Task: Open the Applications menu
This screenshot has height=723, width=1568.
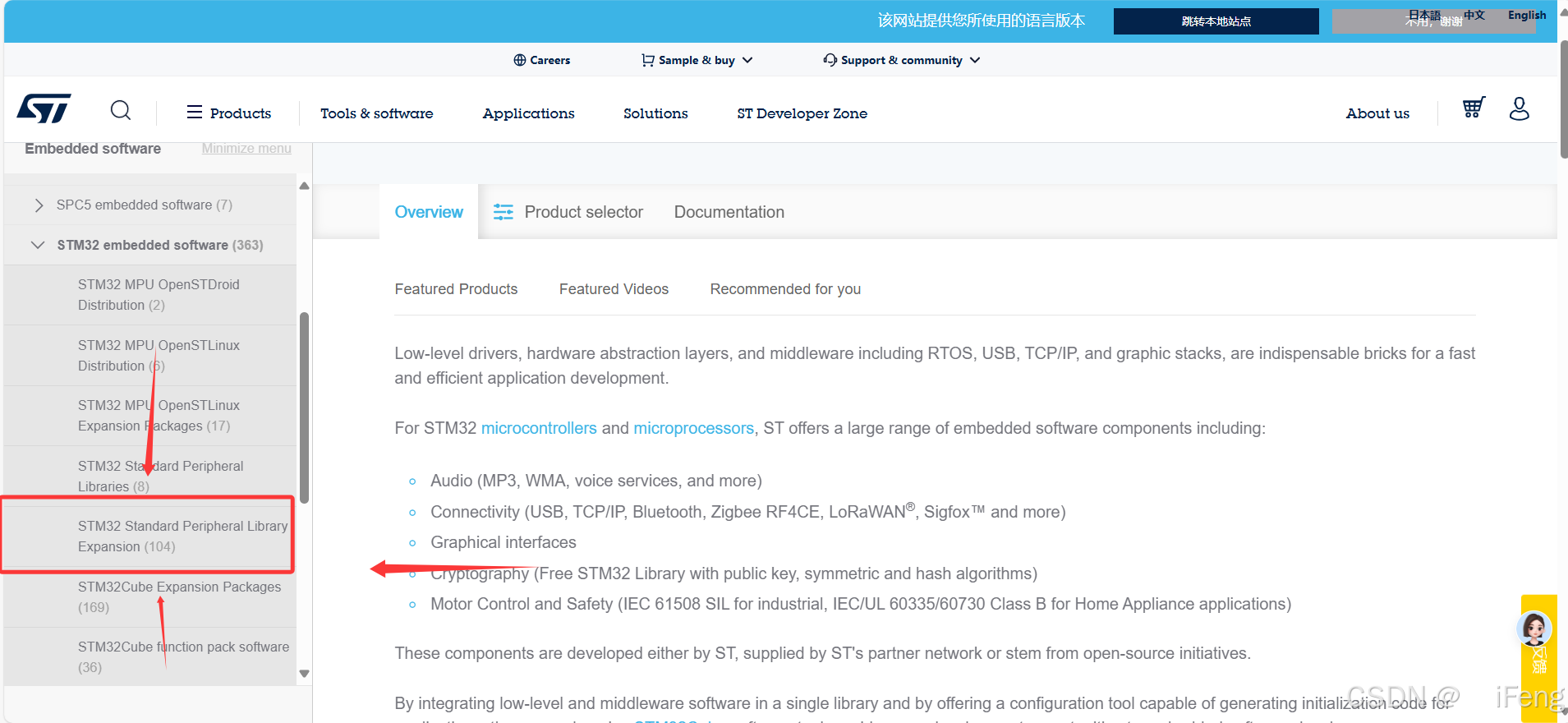Action: [x=529, y=113]
